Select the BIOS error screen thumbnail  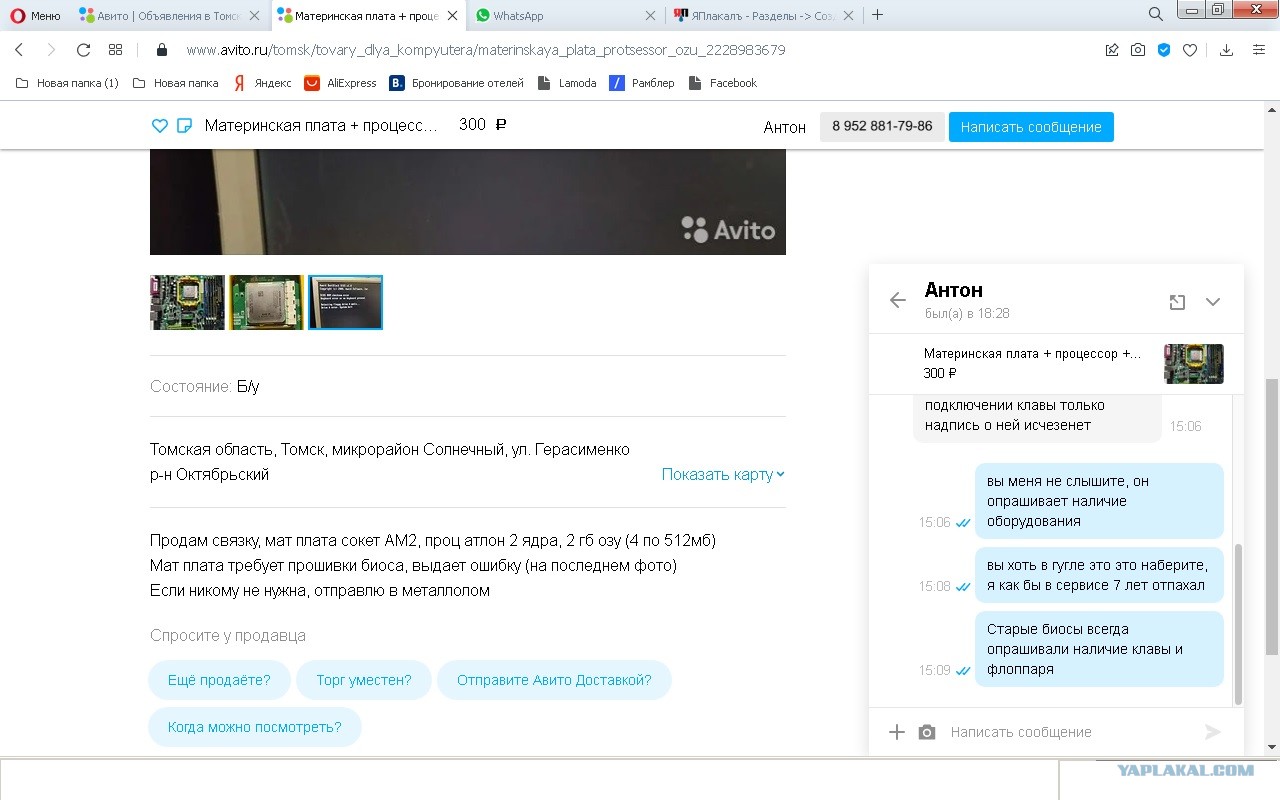(x=345, y=302)
